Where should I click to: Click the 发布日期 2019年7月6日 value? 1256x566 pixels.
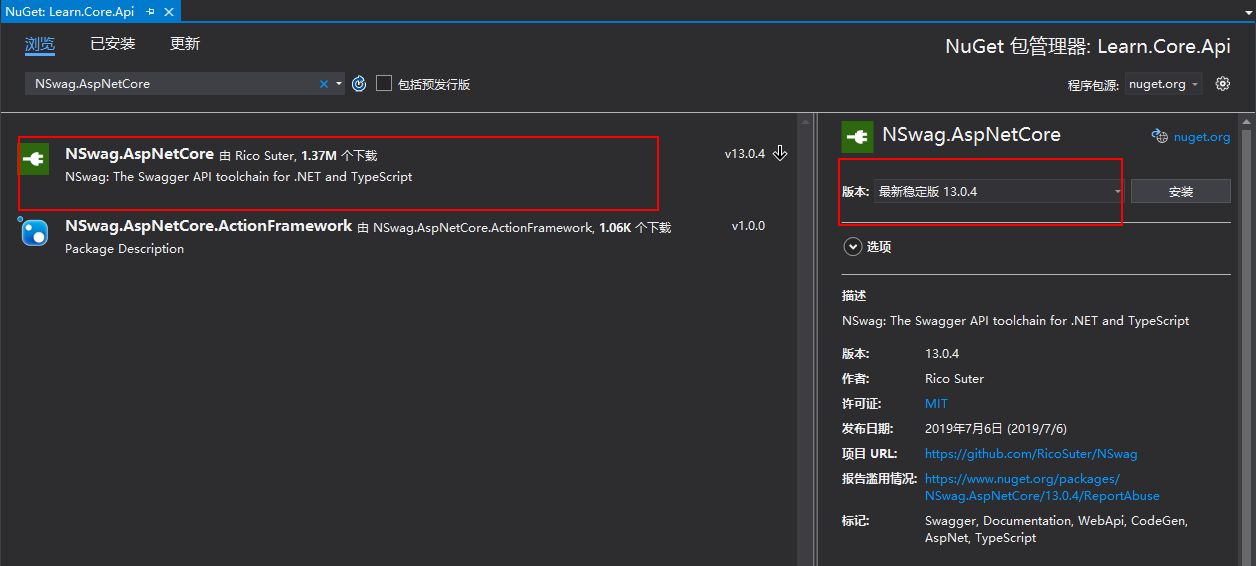(x=996, y=429)
